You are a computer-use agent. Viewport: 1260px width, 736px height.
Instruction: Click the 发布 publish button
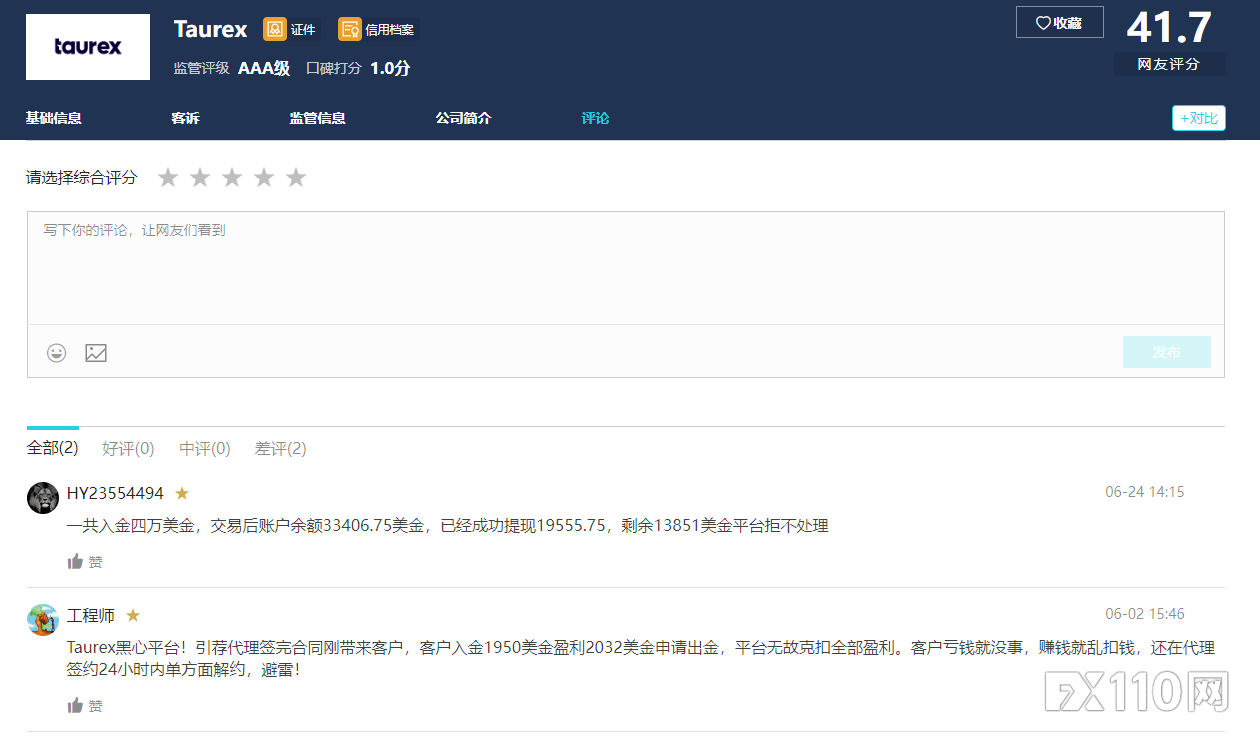(x=1166, y=352)
